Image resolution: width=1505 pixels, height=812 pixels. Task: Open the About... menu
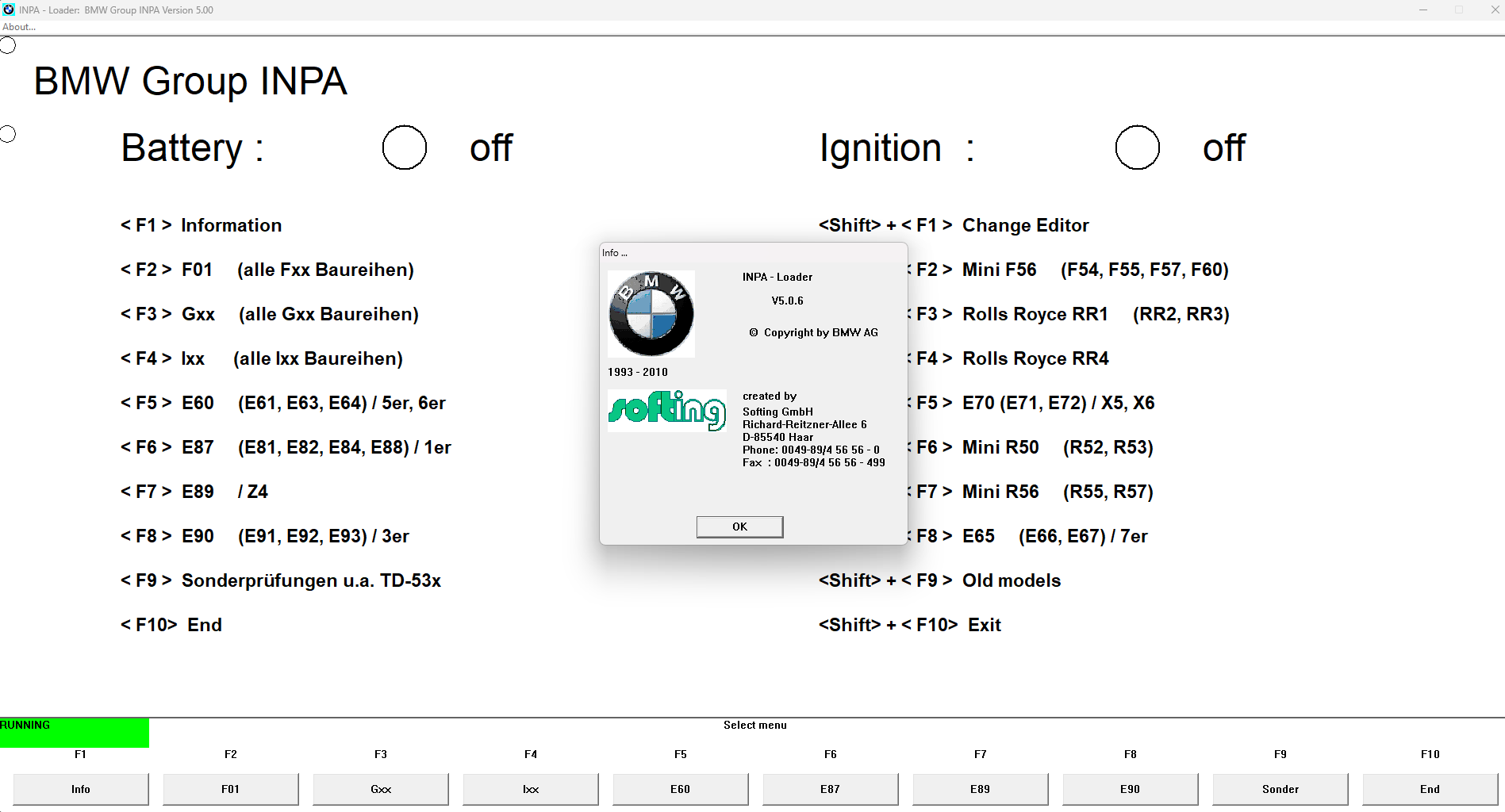pos(19,27)
